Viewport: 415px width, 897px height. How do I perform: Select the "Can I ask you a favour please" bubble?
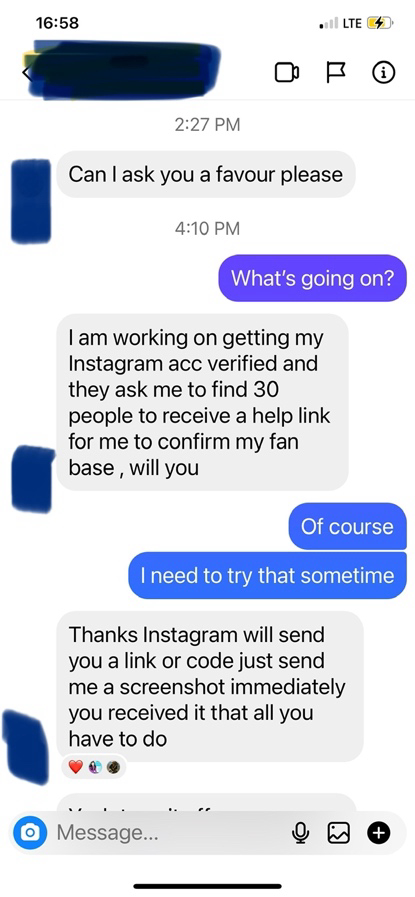point(205,174)
